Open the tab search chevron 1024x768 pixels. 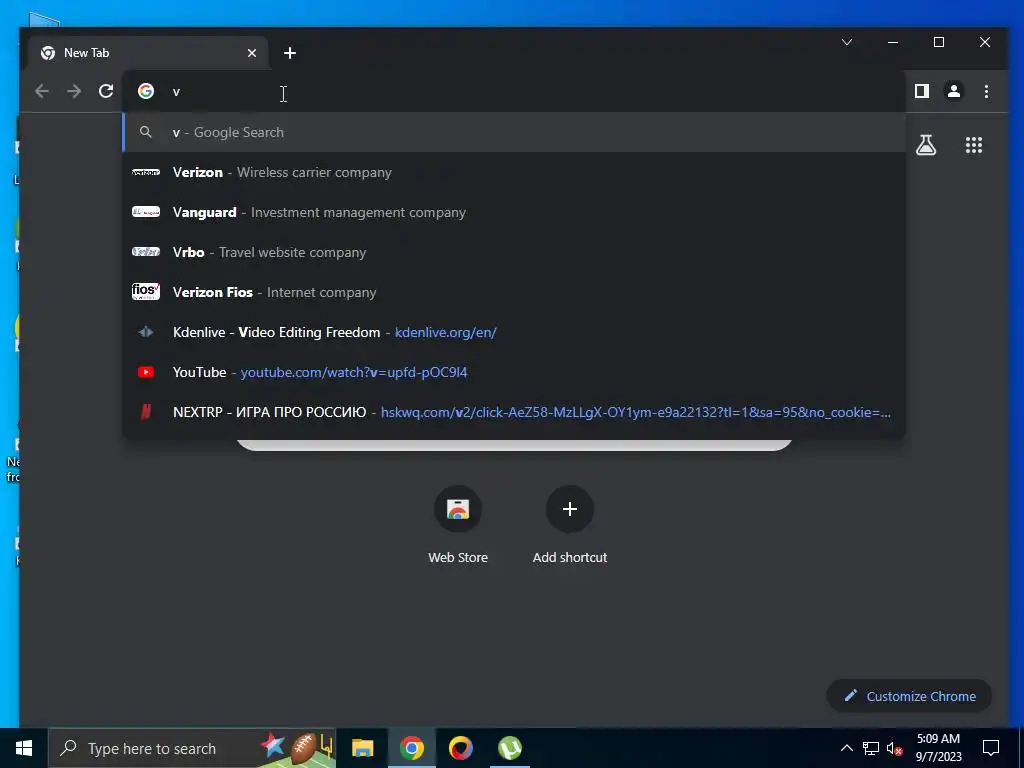[x=847, y=42]
